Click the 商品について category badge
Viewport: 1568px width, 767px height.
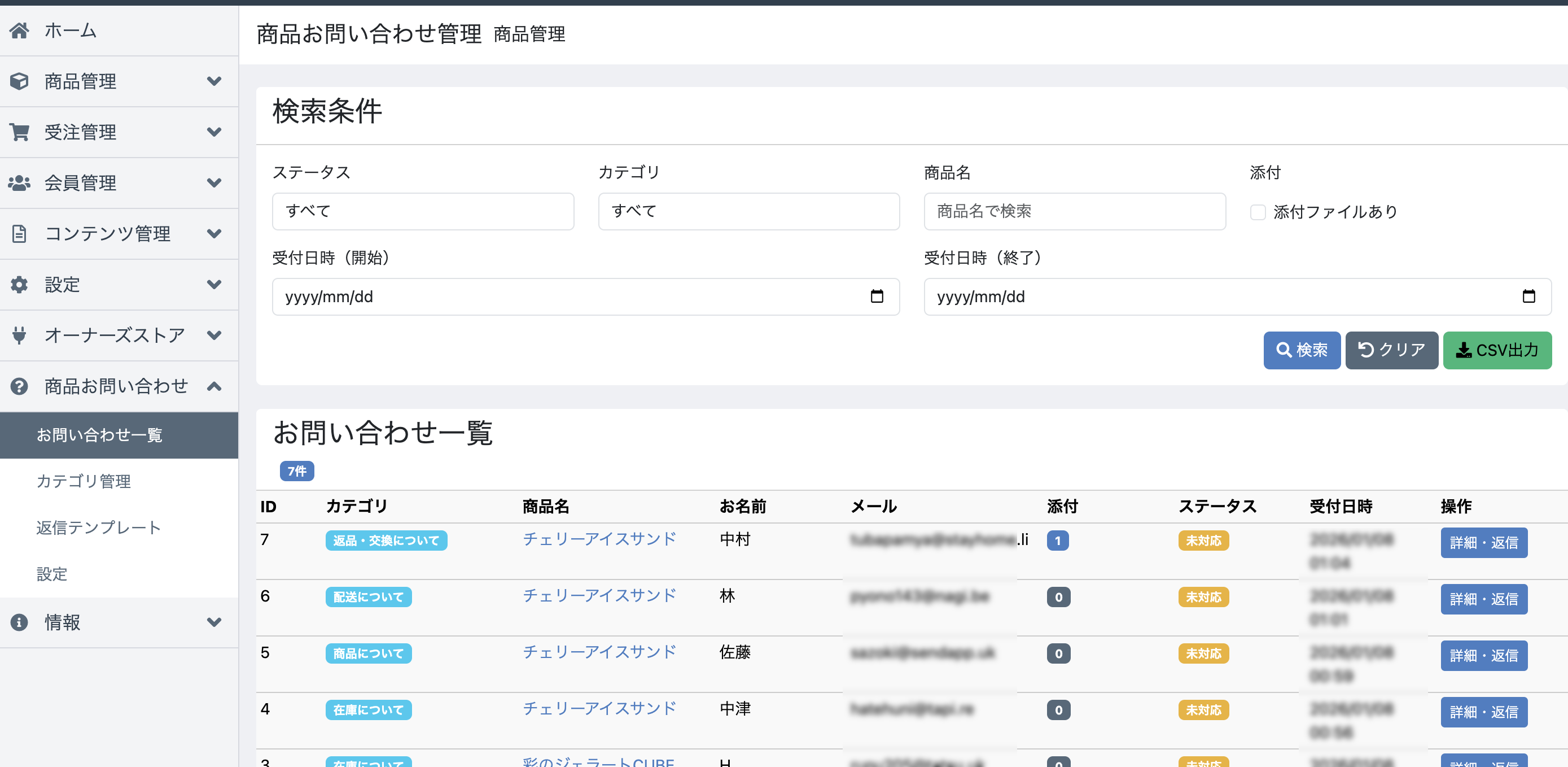coord(368,653)
